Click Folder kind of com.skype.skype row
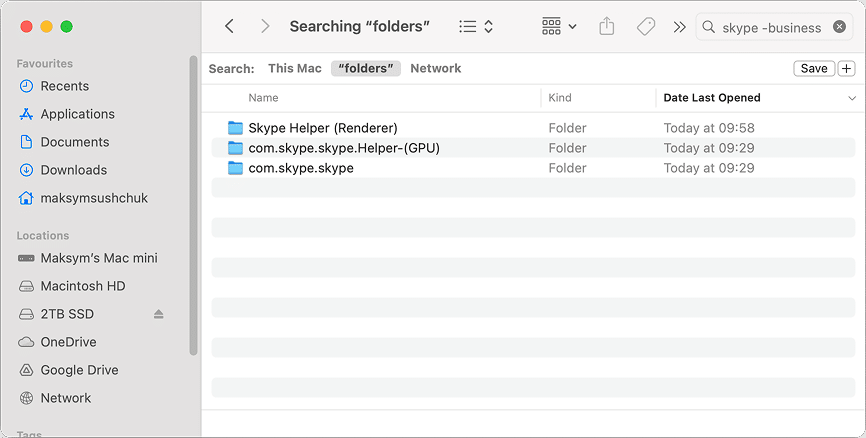 pos(567,168)
